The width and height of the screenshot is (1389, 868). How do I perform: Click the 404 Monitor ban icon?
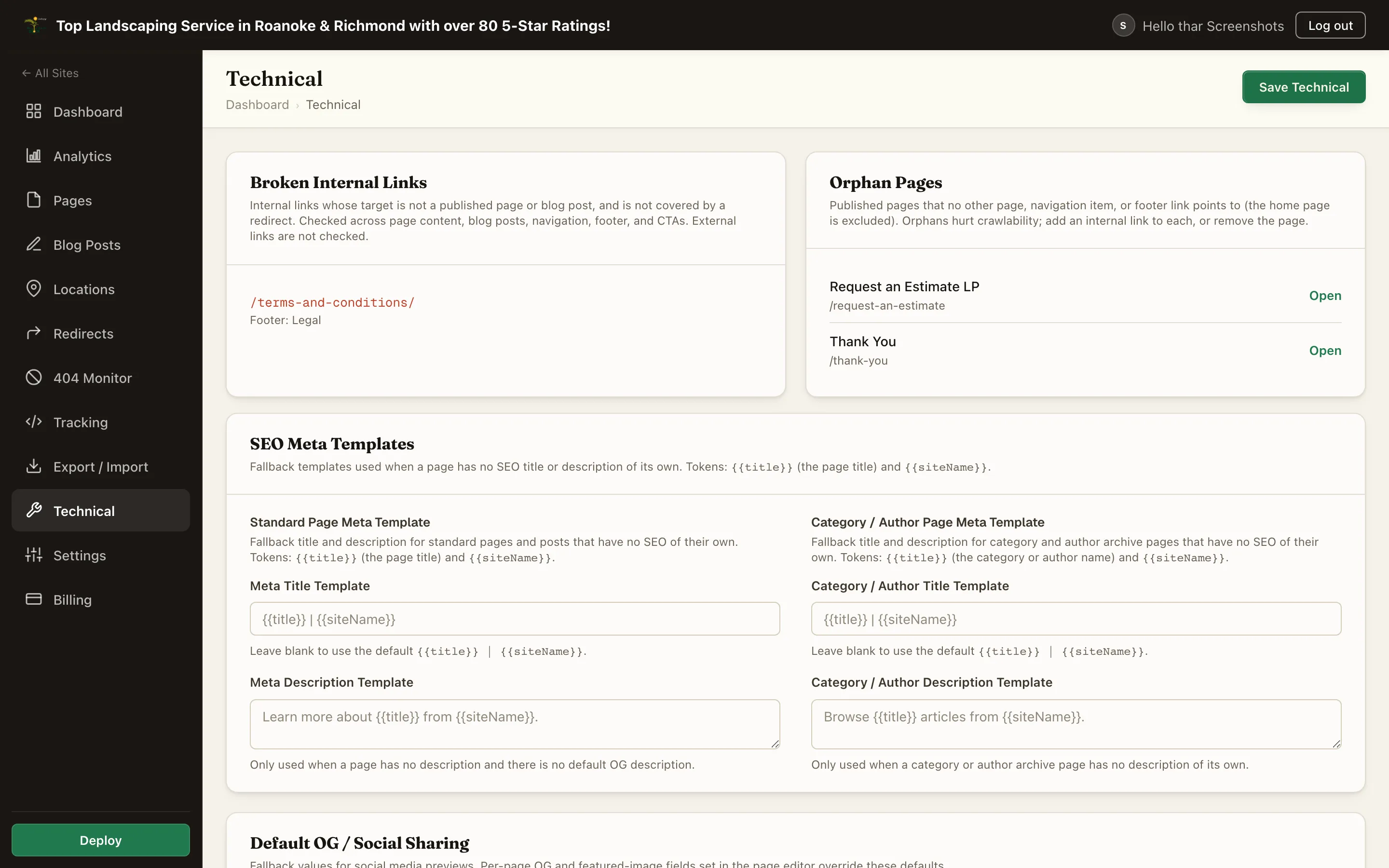pos(34,377)
